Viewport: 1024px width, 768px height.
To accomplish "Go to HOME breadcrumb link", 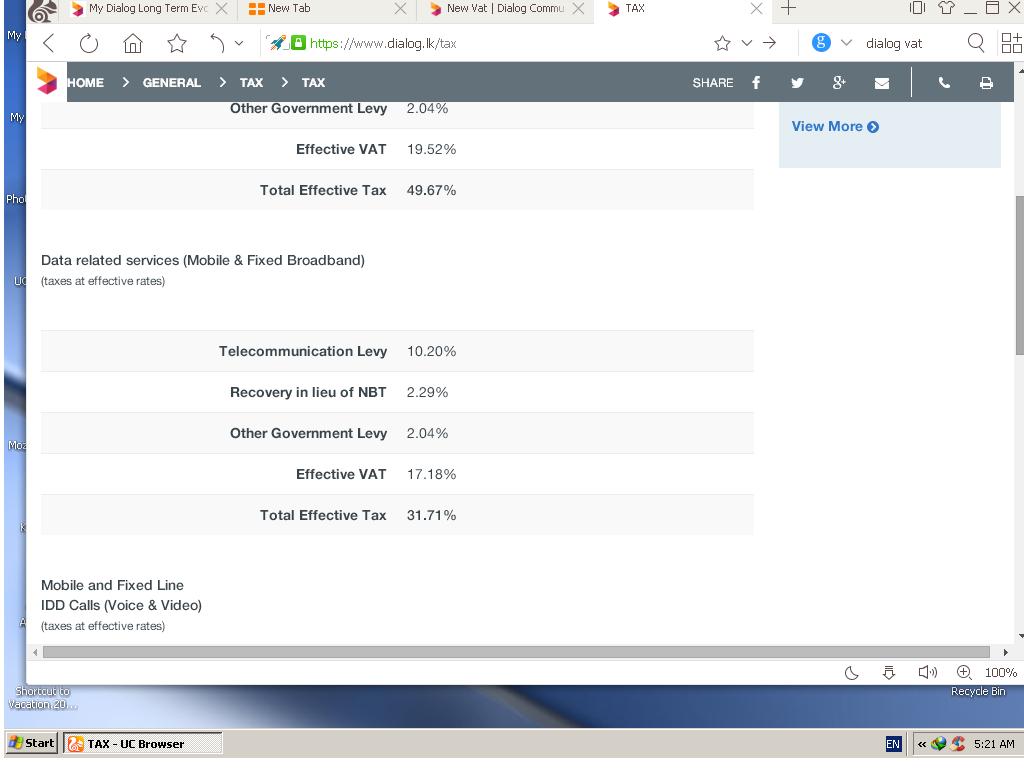I will click(x=86, y=83).
